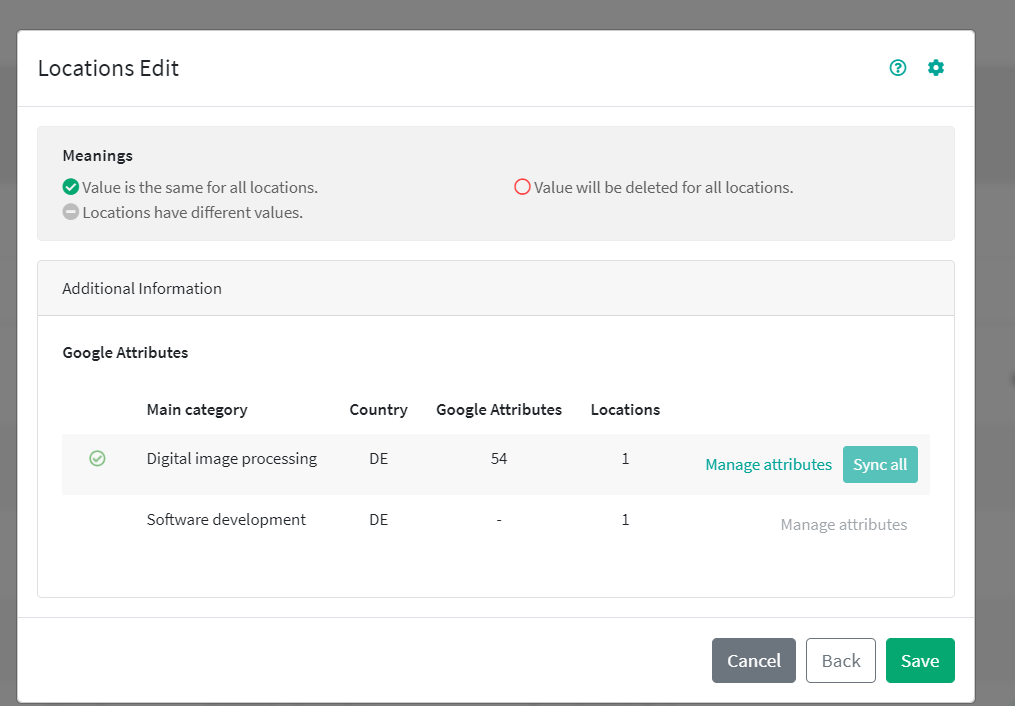Click the Main category column header
Image resolution: width=1015 pixels, height=706 pixels.
coord(197,409)
